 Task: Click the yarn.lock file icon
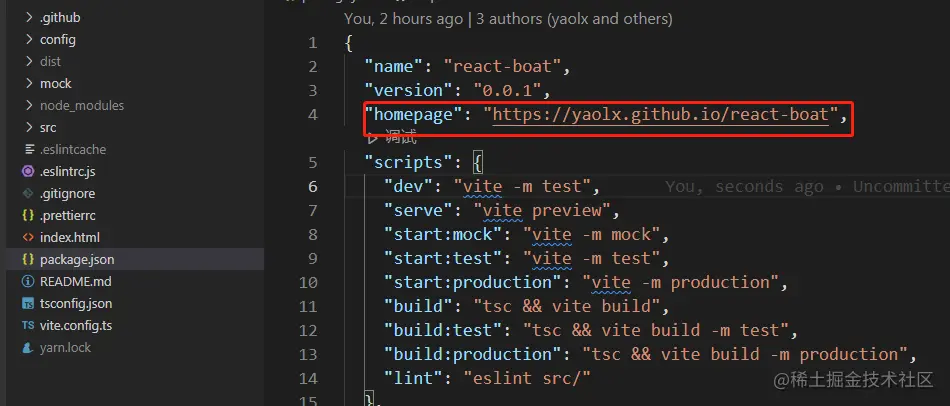(28, 347)
